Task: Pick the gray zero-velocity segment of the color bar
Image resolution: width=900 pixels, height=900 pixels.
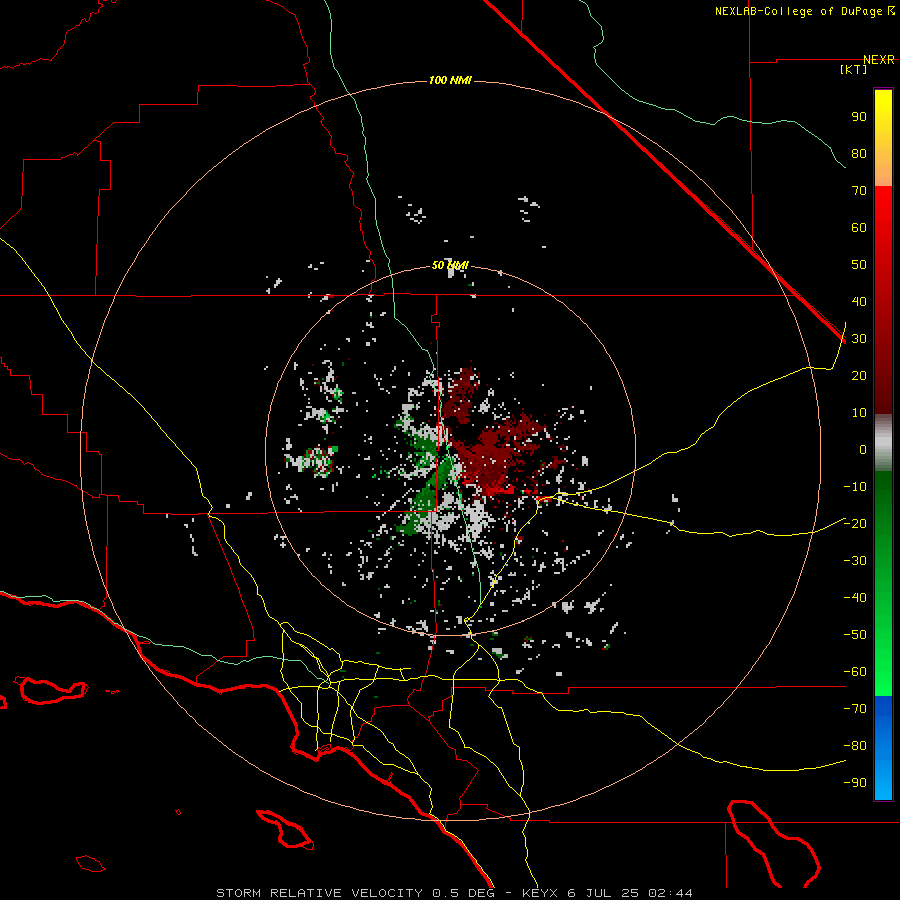Action: [883, 443]
